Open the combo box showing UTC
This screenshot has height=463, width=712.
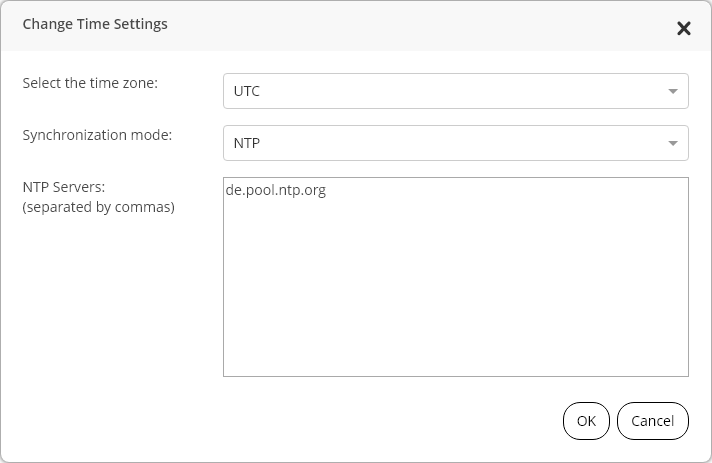coord(456,91)
